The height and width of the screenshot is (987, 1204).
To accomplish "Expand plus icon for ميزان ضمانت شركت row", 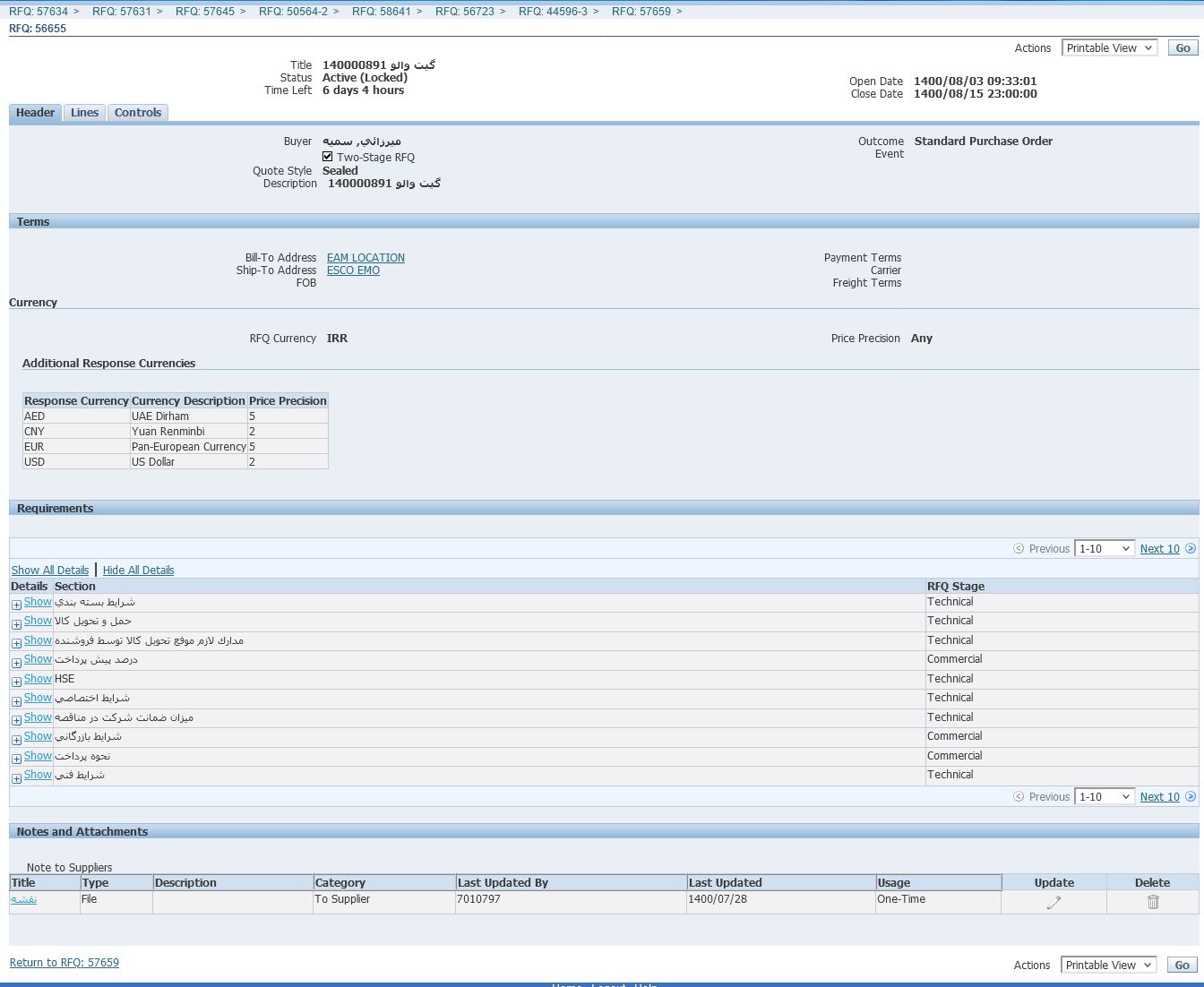I will click(x=16, y=720).
